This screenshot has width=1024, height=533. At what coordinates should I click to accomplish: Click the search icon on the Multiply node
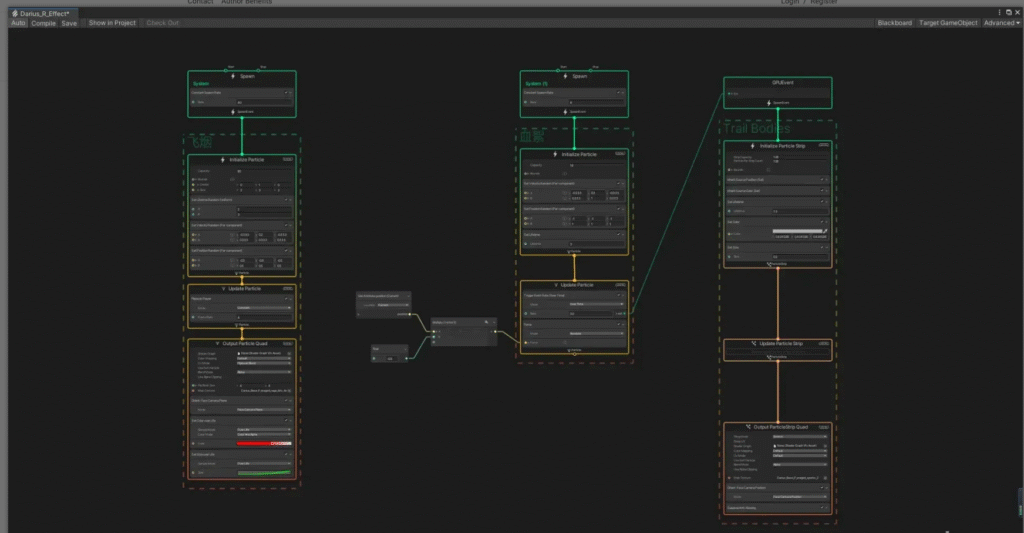click(486, 322)
